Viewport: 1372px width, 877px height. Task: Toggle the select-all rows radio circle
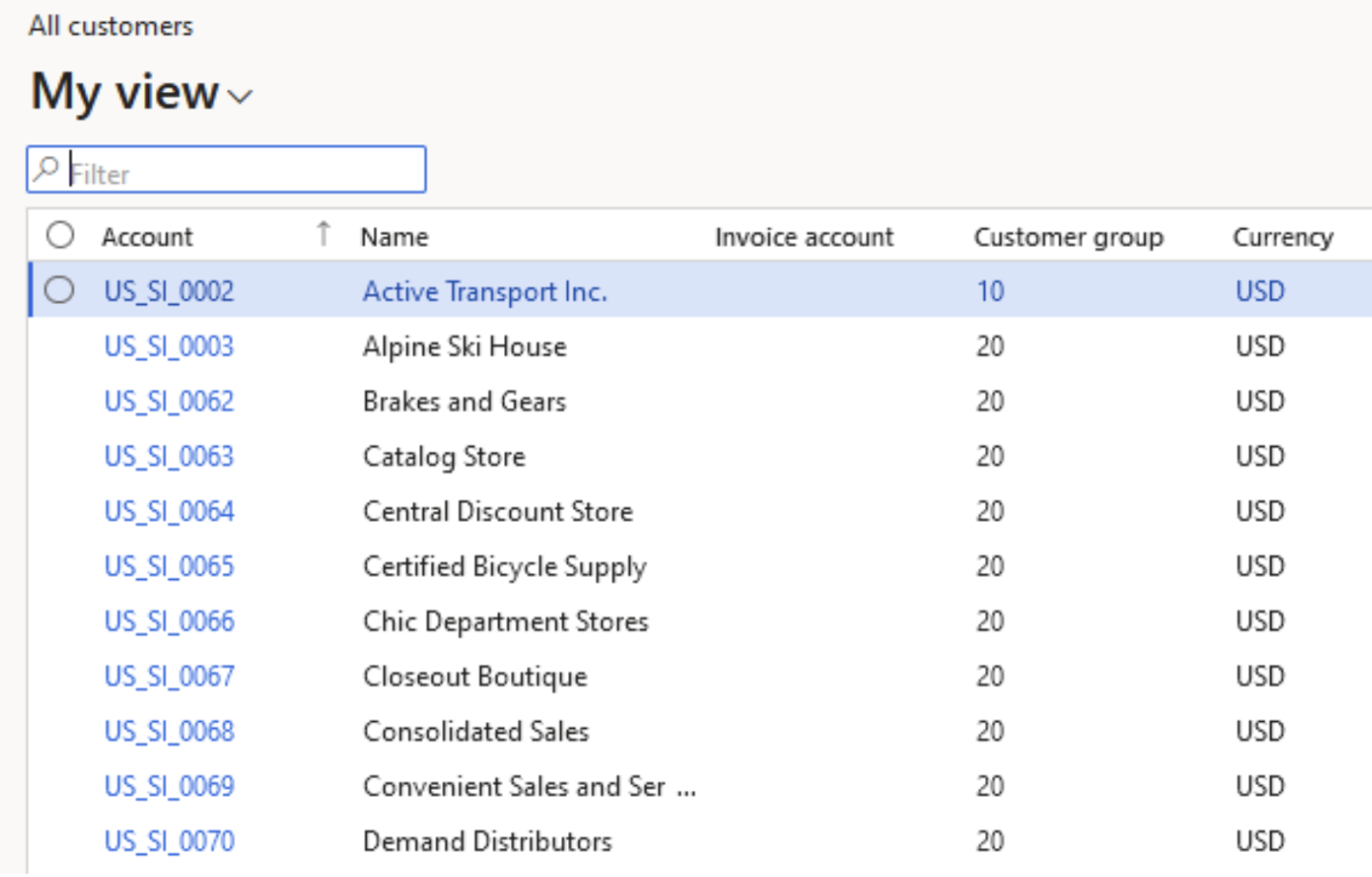tap(60, 235)
